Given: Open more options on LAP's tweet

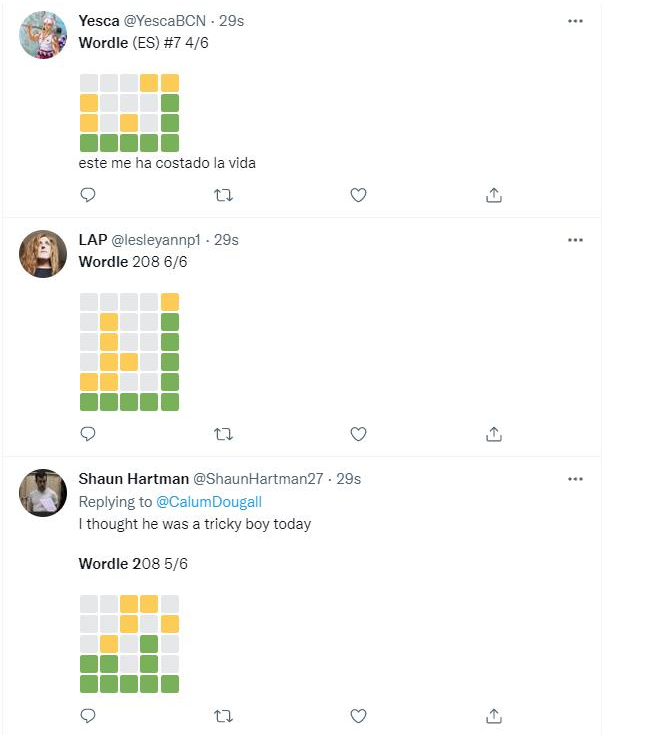Looking at the screenshot, I should tap(575, 240).
